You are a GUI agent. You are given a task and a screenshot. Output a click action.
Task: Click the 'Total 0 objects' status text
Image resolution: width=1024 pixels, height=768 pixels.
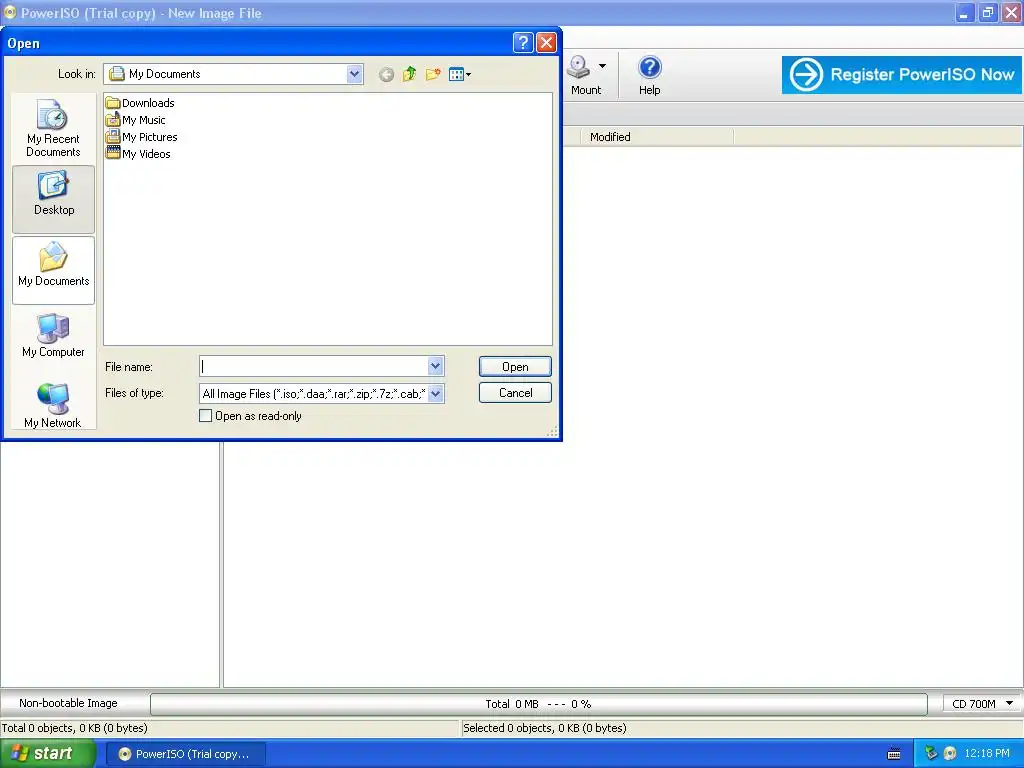coord(74,728)
